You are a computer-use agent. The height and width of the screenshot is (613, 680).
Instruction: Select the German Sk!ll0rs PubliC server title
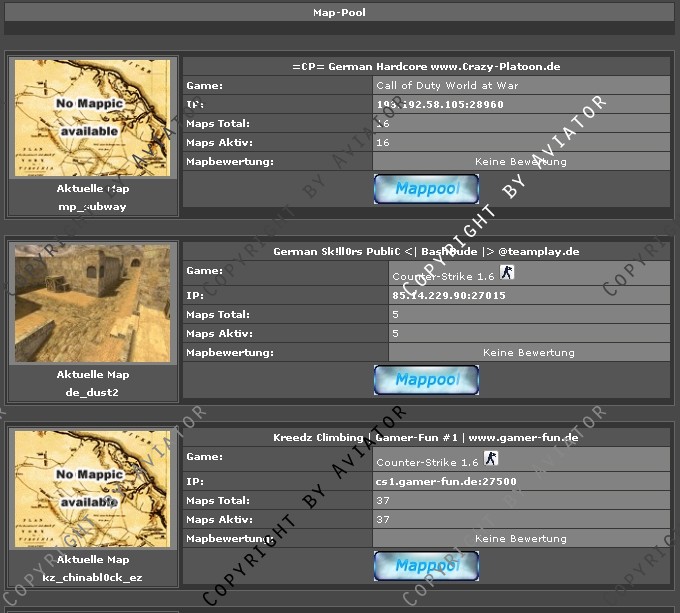[426, 252]
